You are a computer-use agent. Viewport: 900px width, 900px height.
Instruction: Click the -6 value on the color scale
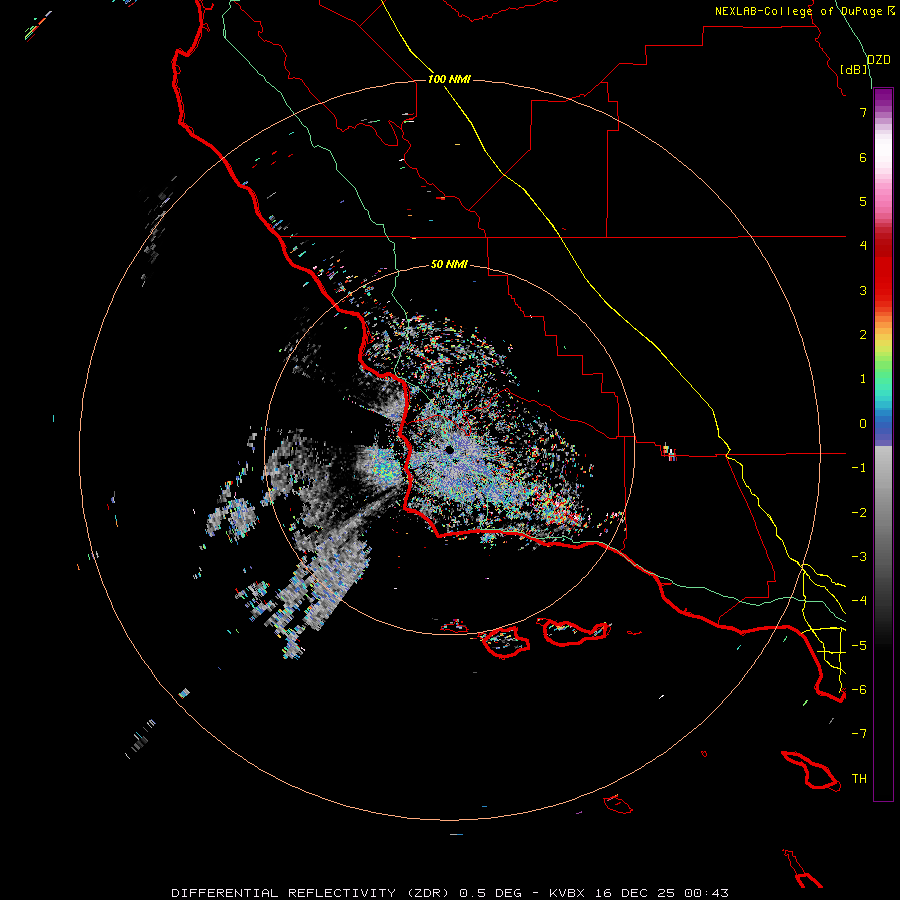coord(859,690)
